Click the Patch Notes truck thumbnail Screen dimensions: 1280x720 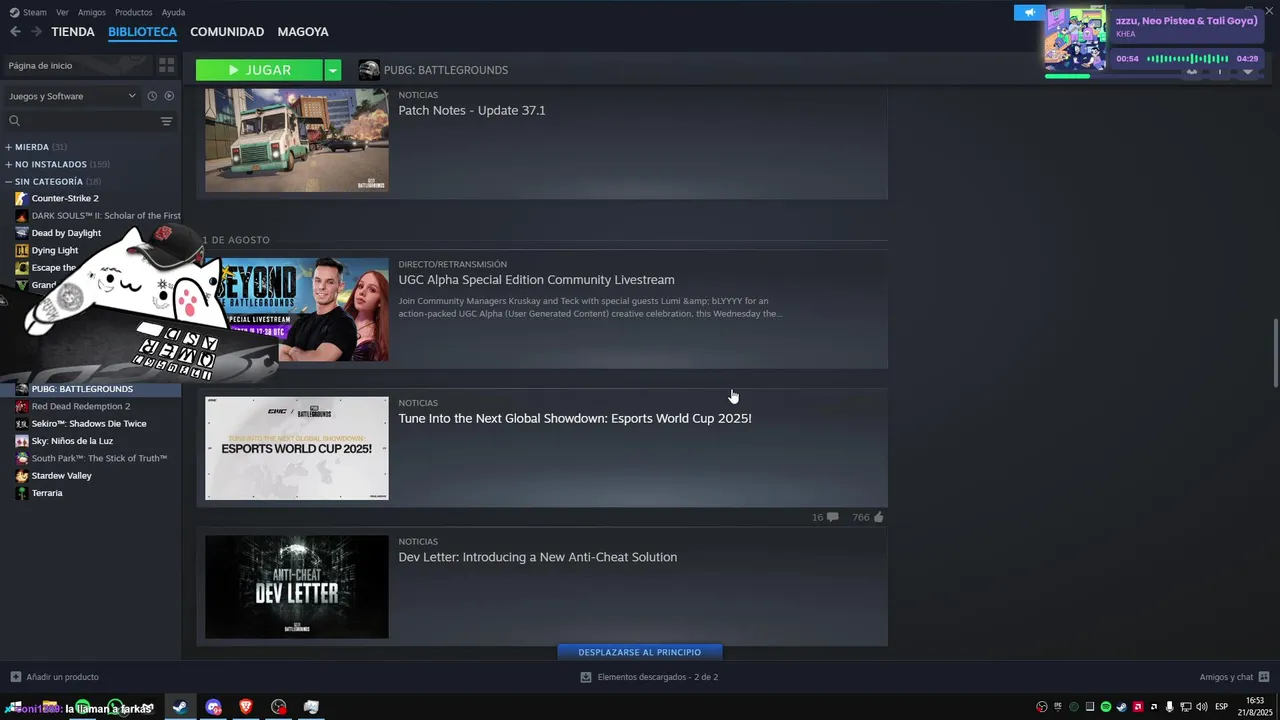click(297, 140)
